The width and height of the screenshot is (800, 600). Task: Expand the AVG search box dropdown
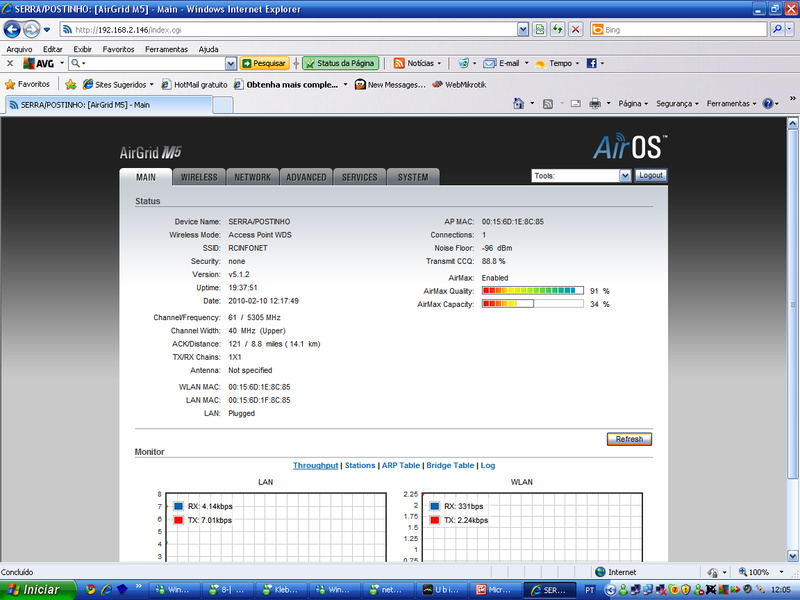(x=231, y=63)
